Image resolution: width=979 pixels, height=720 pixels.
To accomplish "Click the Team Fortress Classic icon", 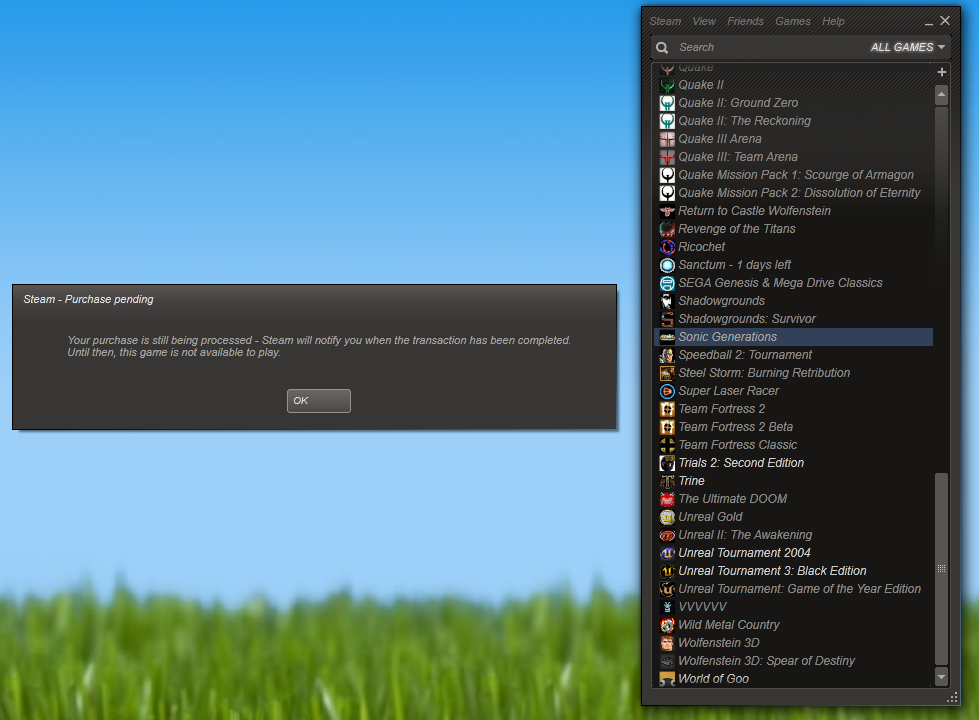I will (x=667, y=445).
